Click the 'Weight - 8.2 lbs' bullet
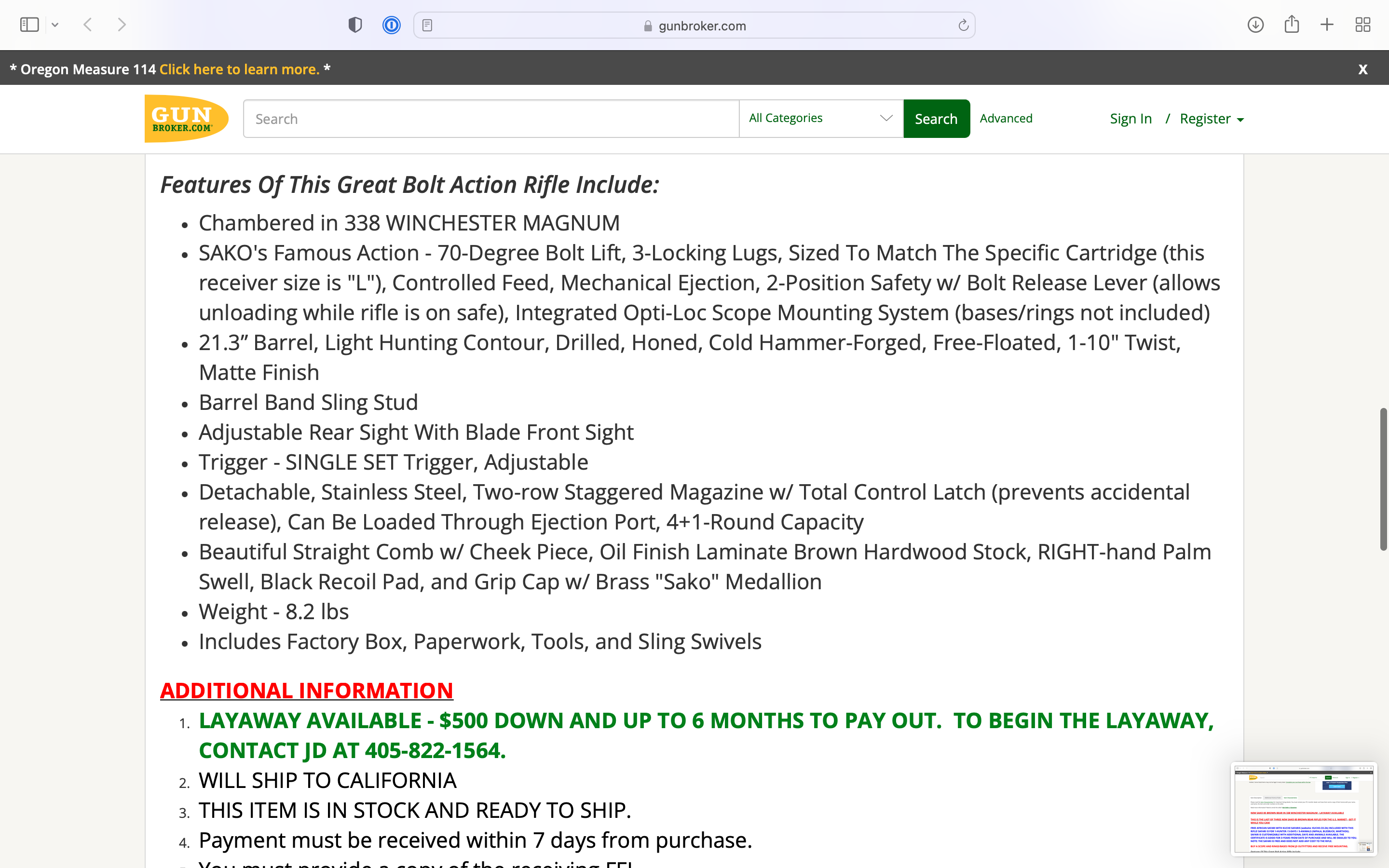The width and height of the screenshot is (1389, 868). pos(274,611)
